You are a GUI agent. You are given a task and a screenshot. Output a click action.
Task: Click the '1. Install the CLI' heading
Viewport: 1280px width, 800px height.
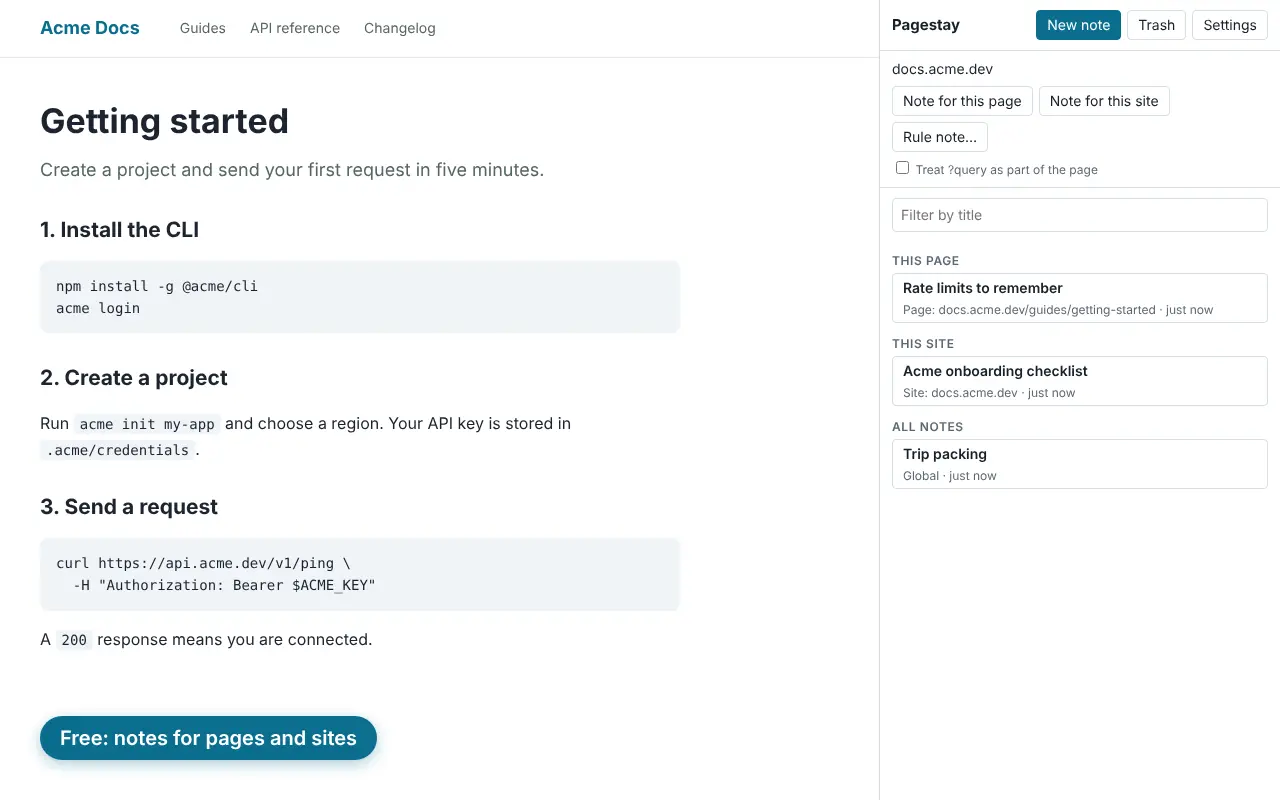(x=120, y=230)
